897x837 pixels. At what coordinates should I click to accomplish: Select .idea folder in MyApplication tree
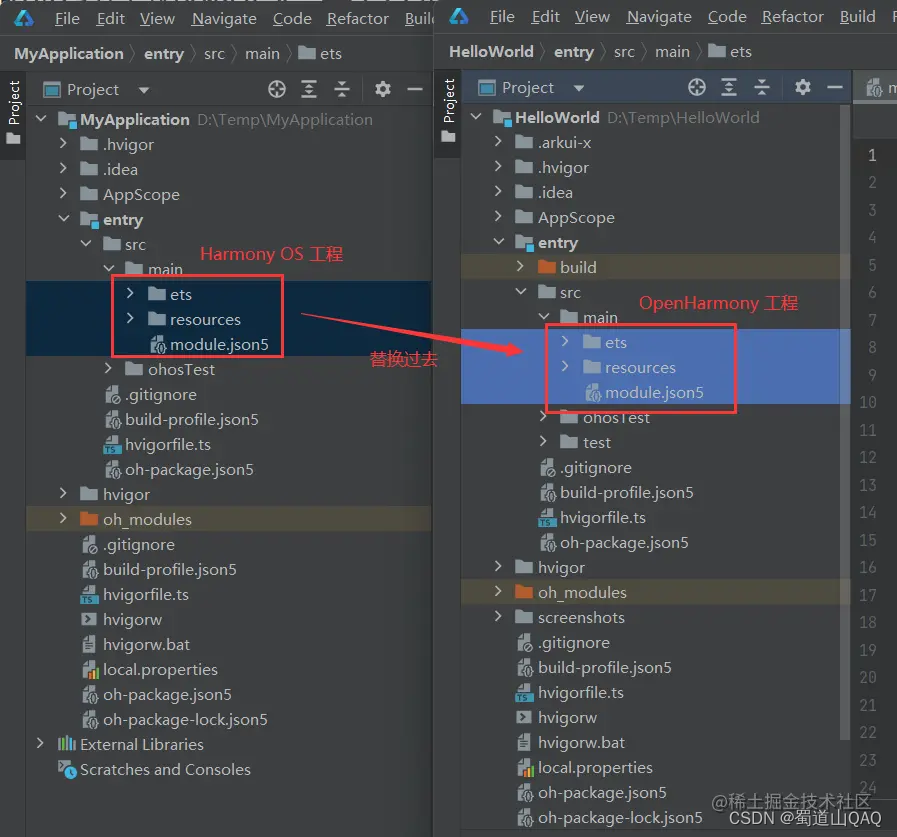(x=109, y=169)
